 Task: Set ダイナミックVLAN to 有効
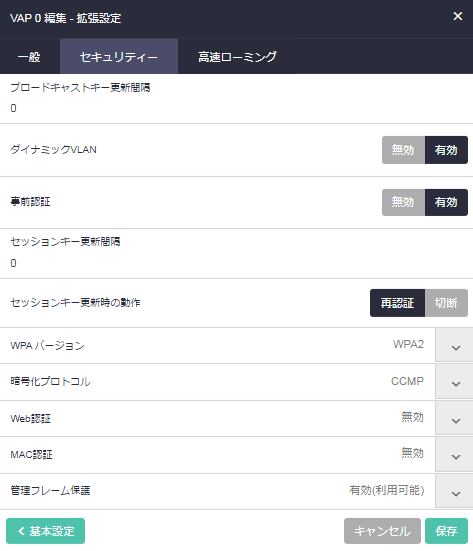coord(446,150)
